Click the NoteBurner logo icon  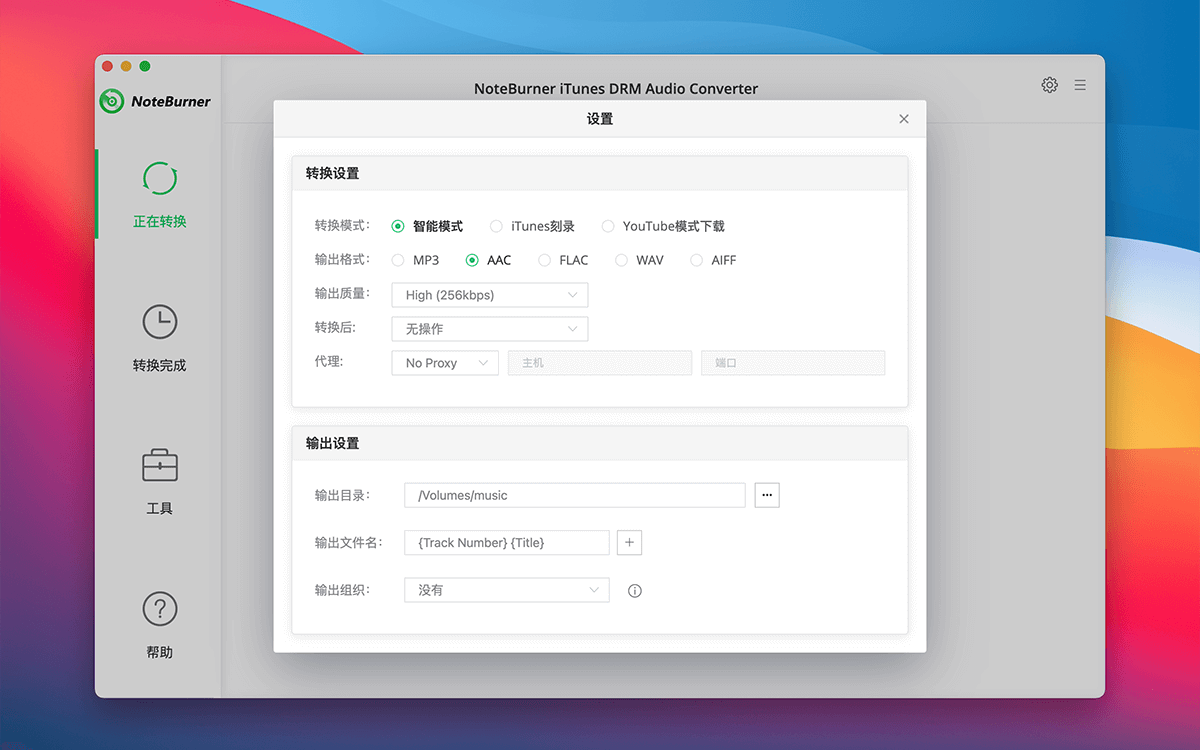(x=111, y=101)
